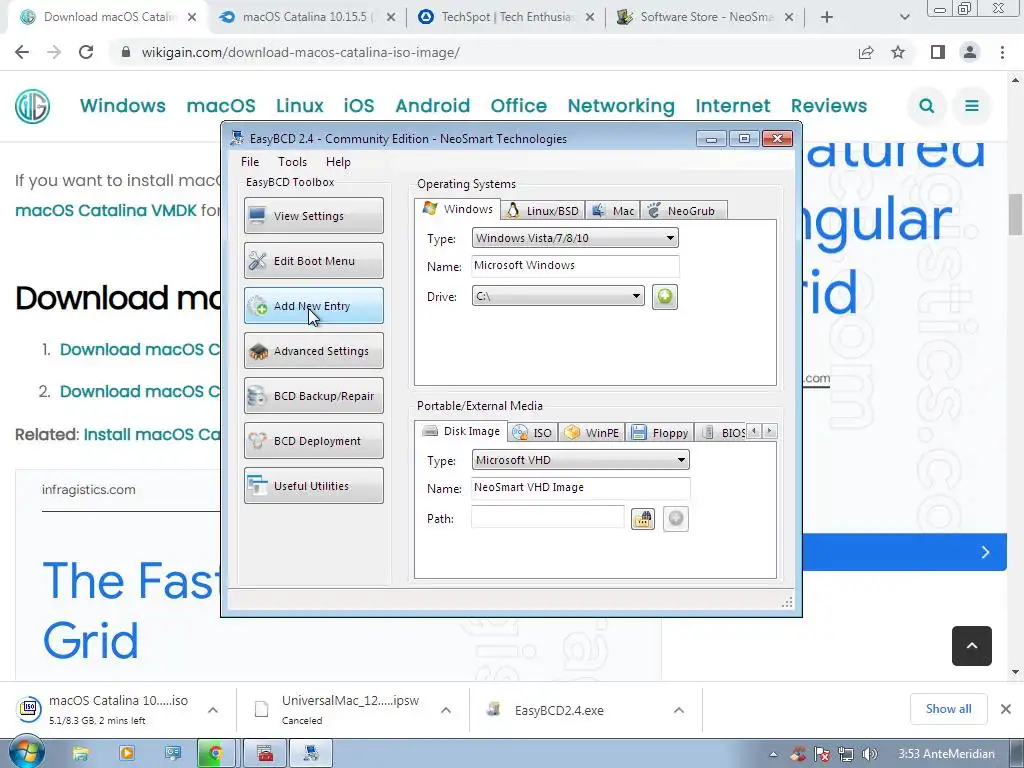Click the empty Path input field
This screenshot has height=768, width=1024.
tap(547, 517)
